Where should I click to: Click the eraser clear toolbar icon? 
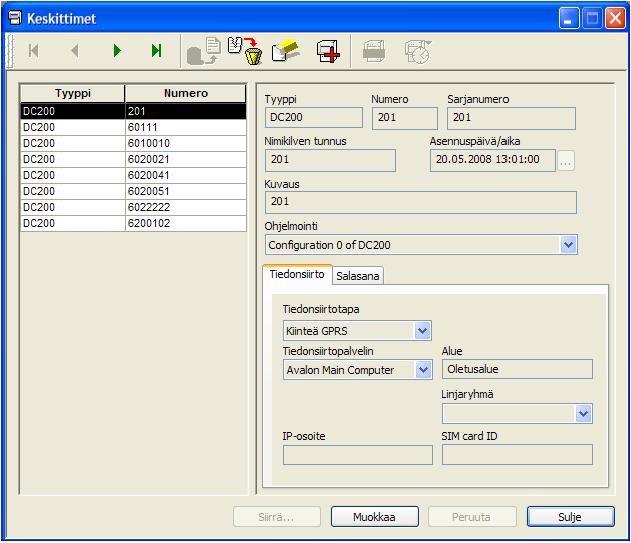pos(286,51)
